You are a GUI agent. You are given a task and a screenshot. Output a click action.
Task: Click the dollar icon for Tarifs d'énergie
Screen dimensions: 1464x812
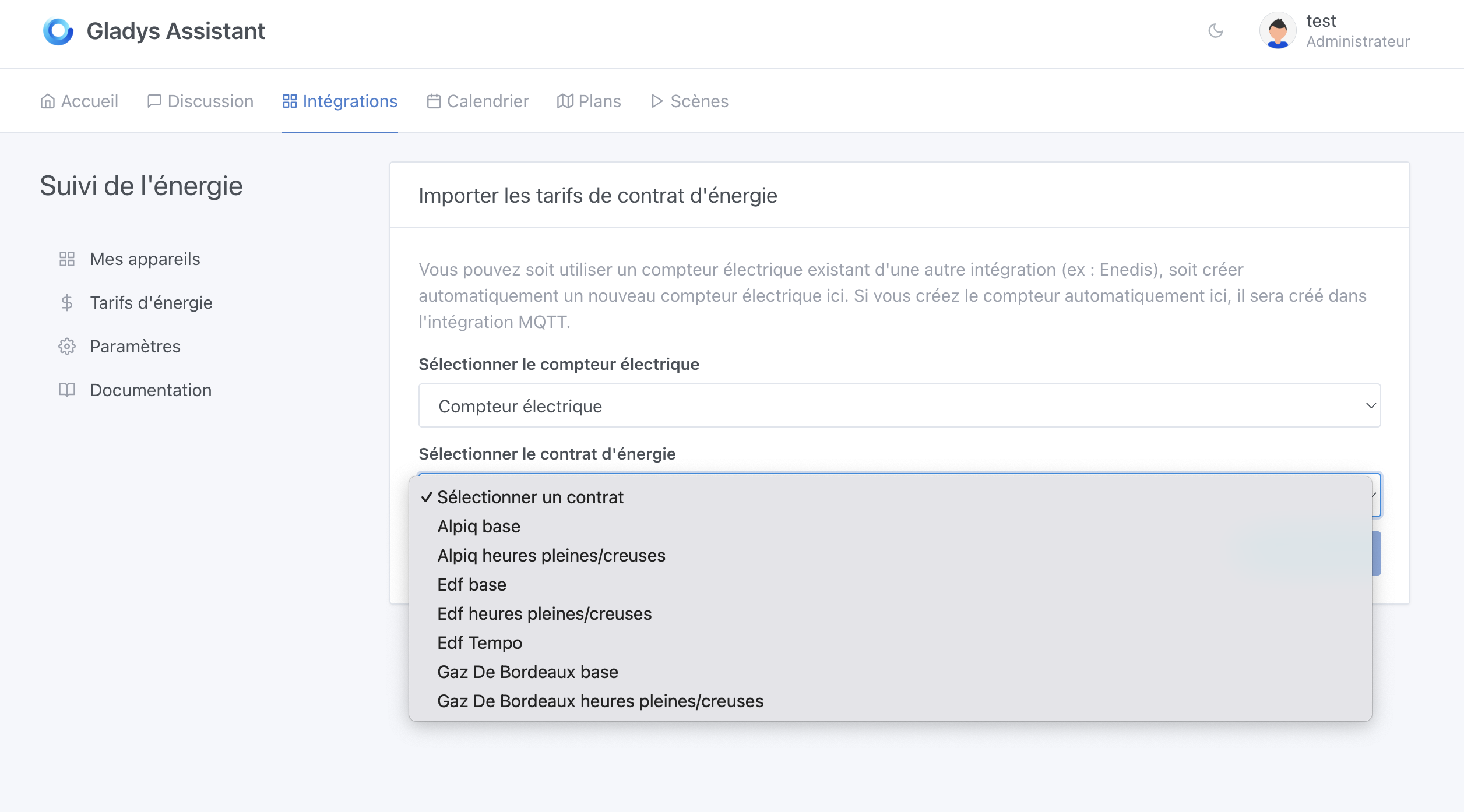[x=67, y=303]
